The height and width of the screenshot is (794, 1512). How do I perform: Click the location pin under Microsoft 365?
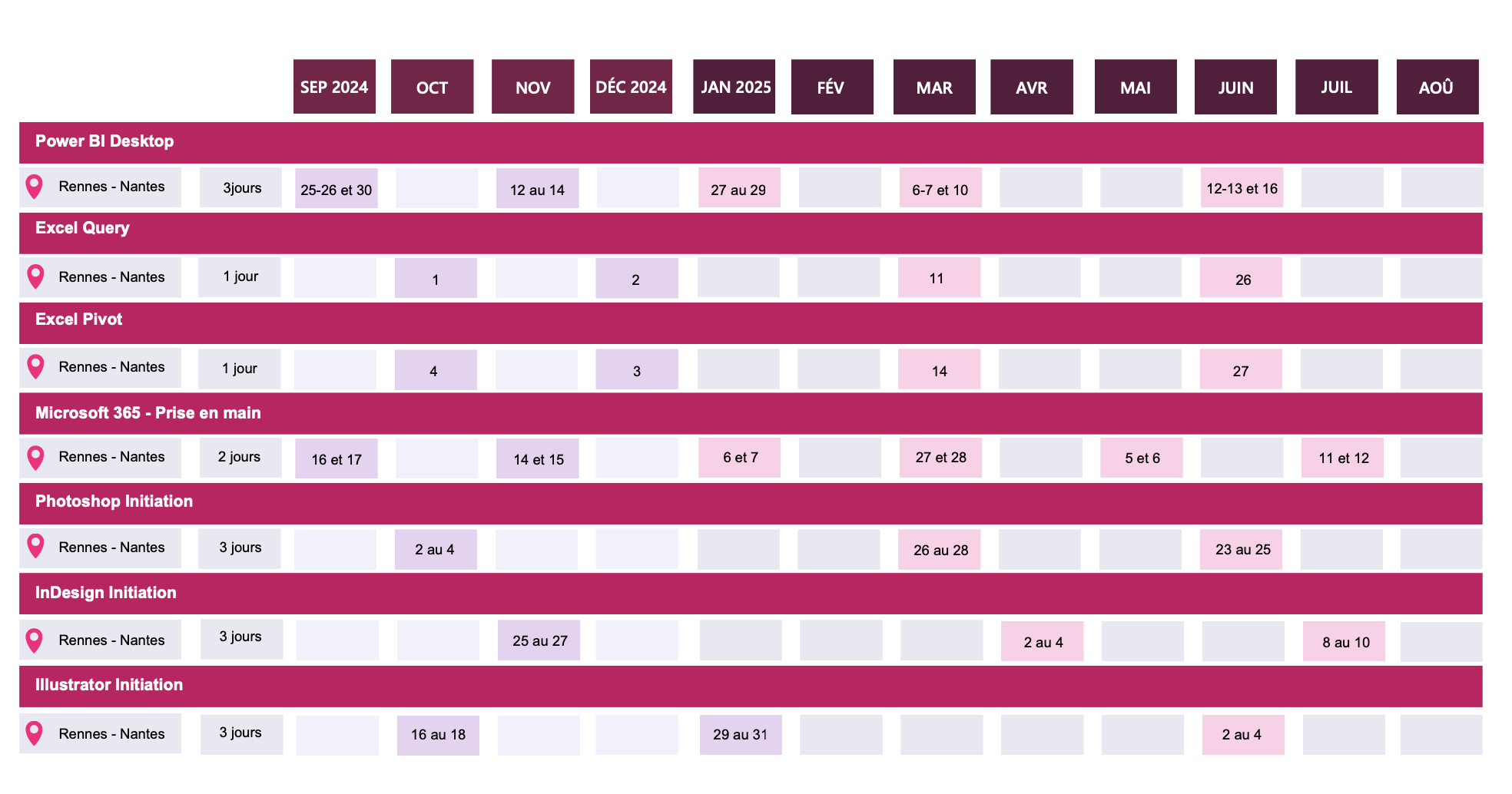click(35, 458)
